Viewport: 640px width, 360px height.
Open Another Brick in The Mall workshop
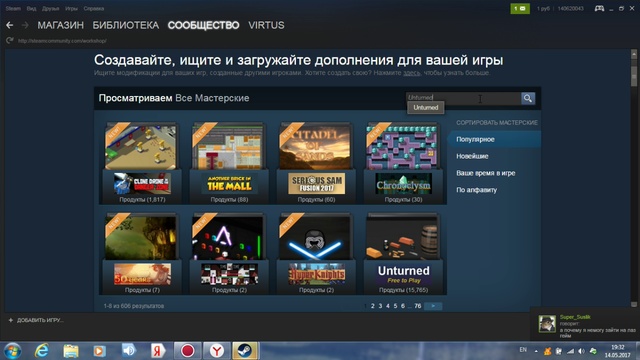point(228,163)
